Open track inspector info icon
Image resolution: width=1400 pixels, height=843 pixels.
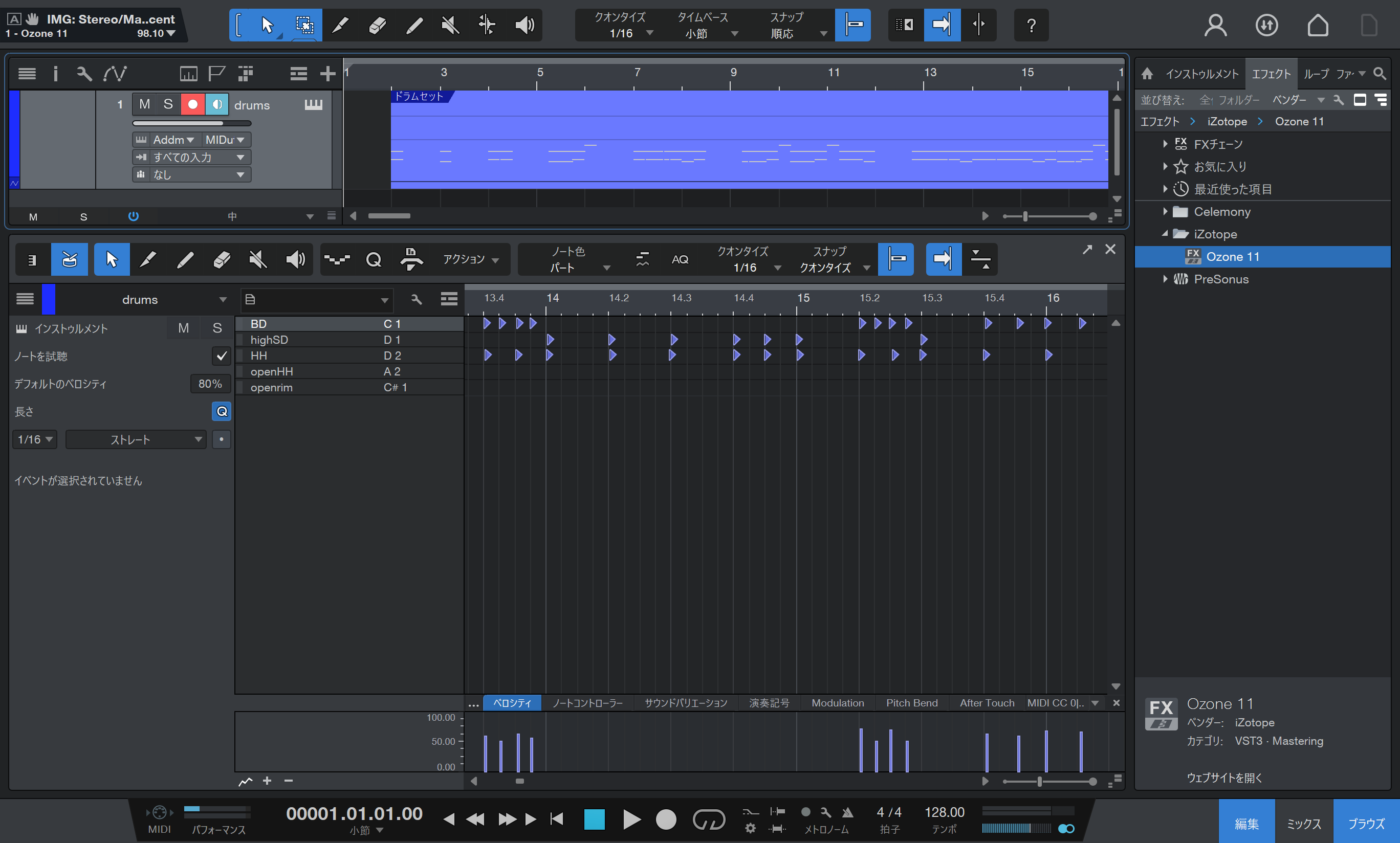pyautogui.click(x=55, y=73)
